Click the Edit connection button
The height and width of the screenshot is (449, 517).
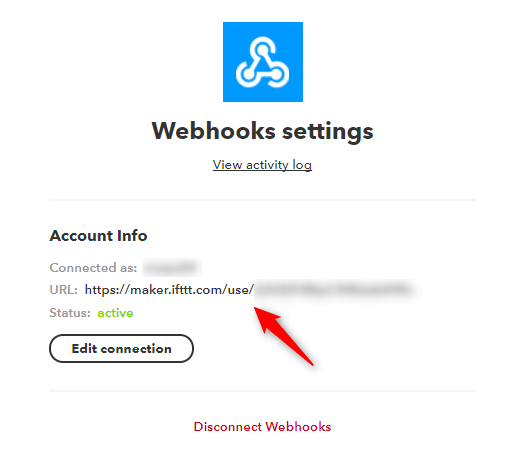coord(121,348)
